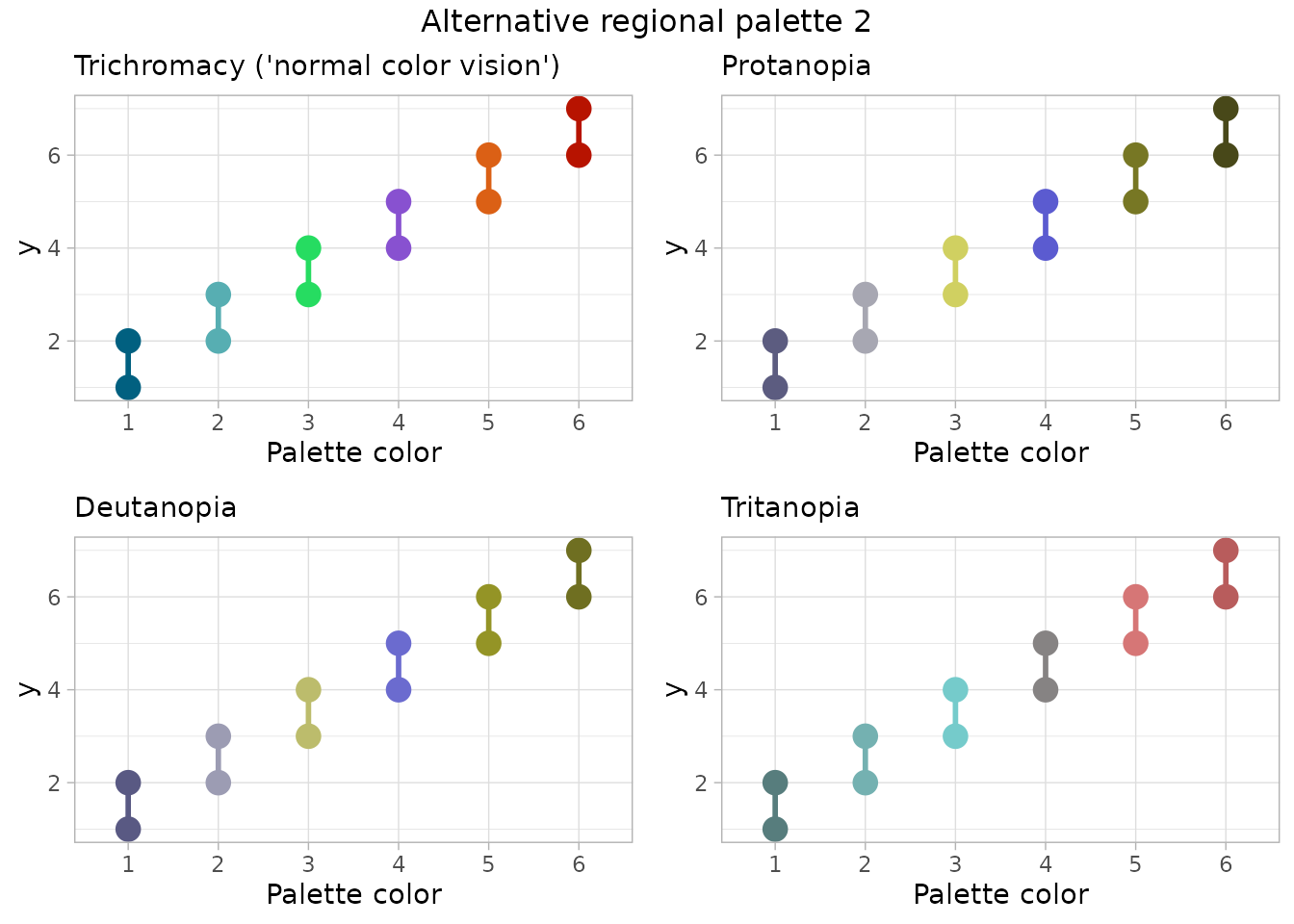1294x924 pixels.
Task: Click the top red dot in Trichromacy plot
Action: click(579, 109)
